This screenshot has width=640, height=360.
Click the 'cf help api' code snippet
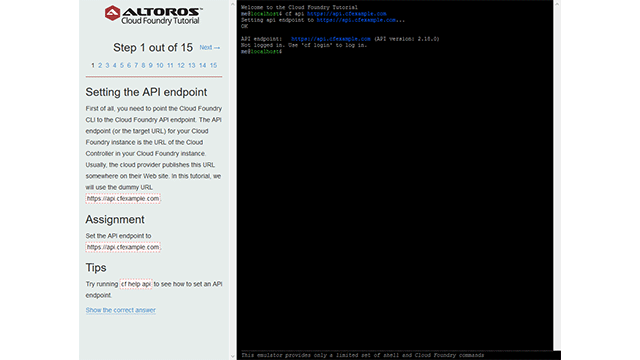(136, 284)
